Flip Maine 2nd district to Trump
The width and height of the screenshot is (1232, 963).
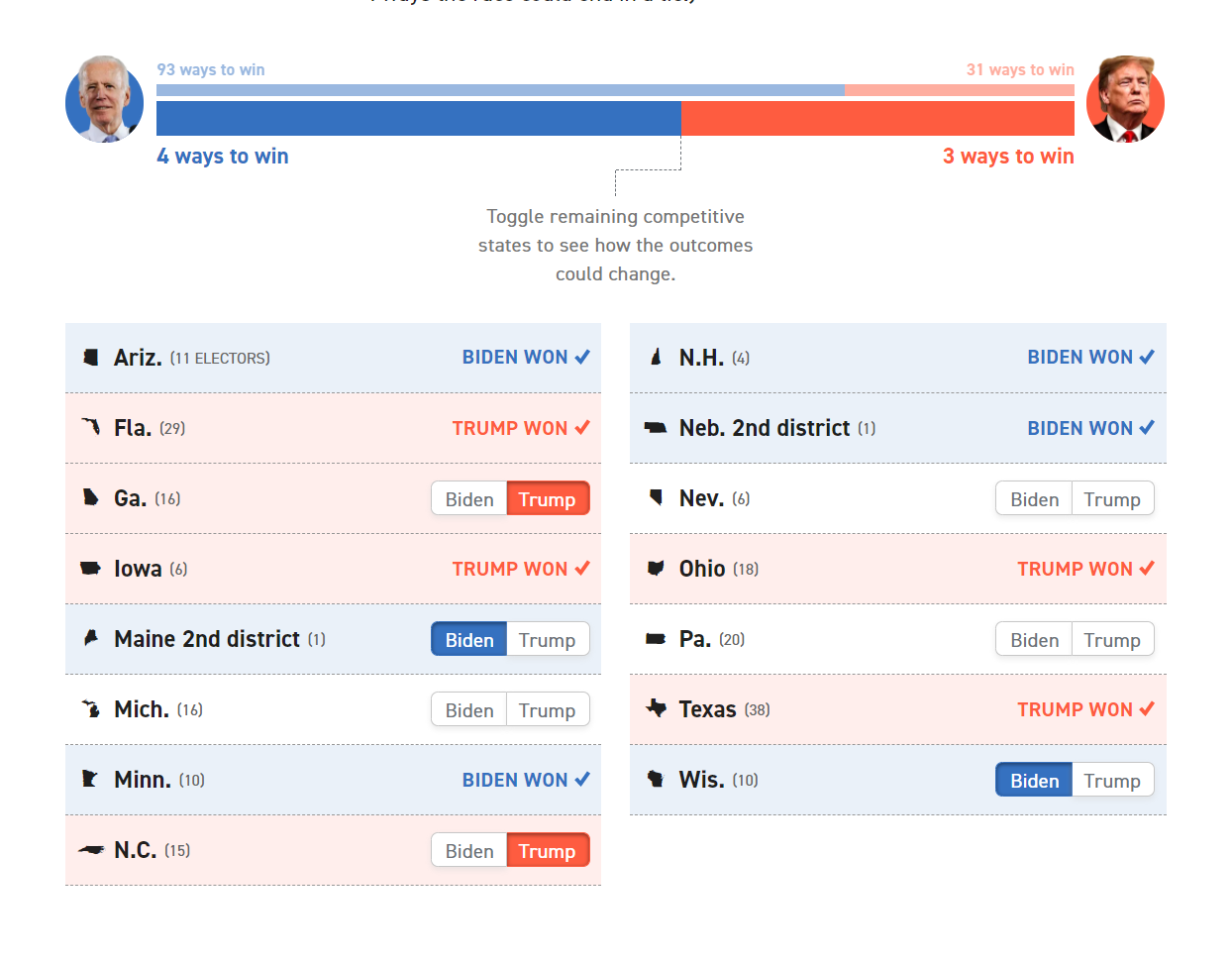[x=547, y=640]
